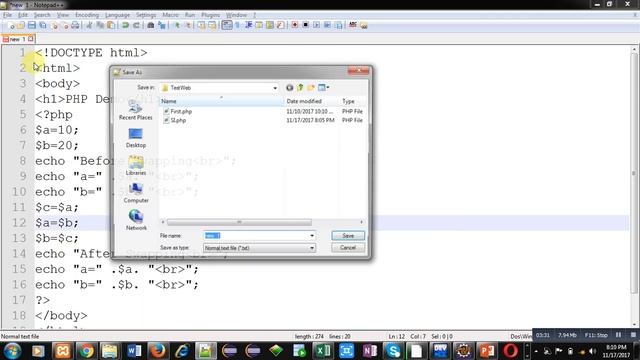Click the volume icon in system tray
Viewport: 640px width, 360px height.
pos(593,351)
